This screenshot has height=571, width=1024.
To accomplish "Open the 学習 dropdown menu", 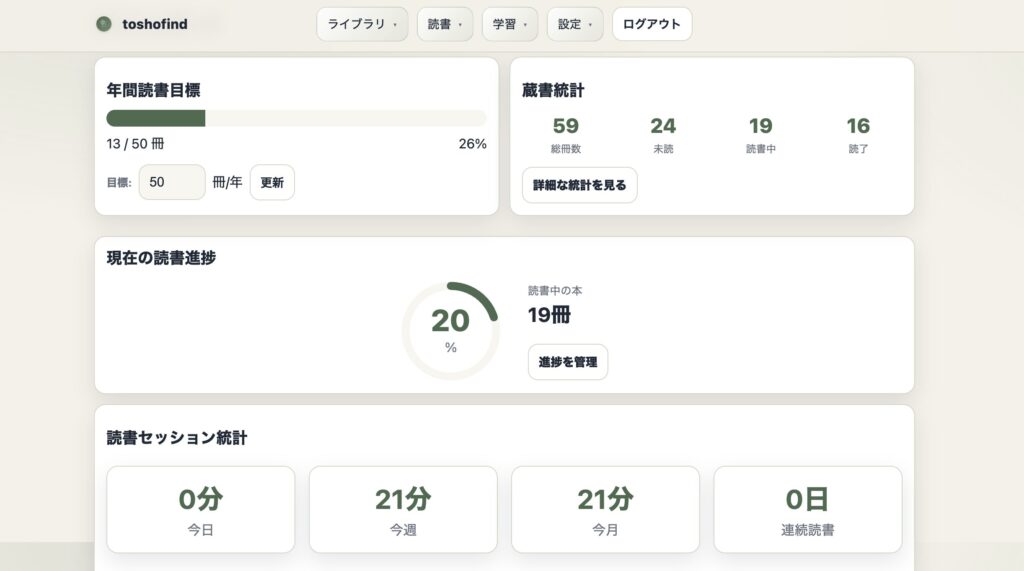I will 510,24.
